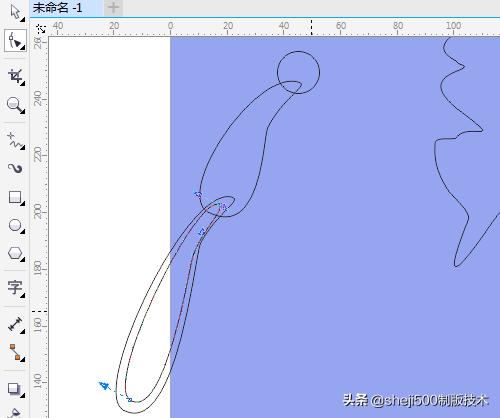Click the ruler origin corner icon
This screenshot has height=418, width=500.
point(41,29)
